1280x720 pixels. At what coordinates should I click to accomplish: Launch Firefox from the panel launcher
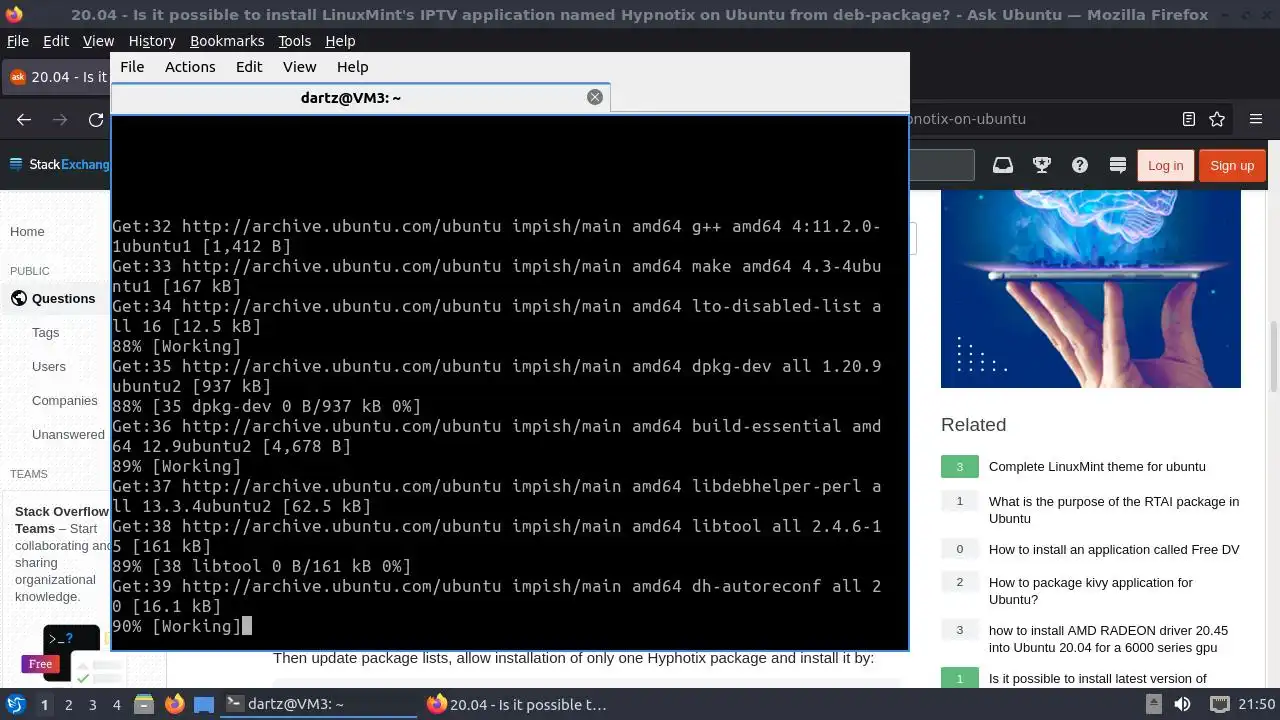(x=174, y=704)
